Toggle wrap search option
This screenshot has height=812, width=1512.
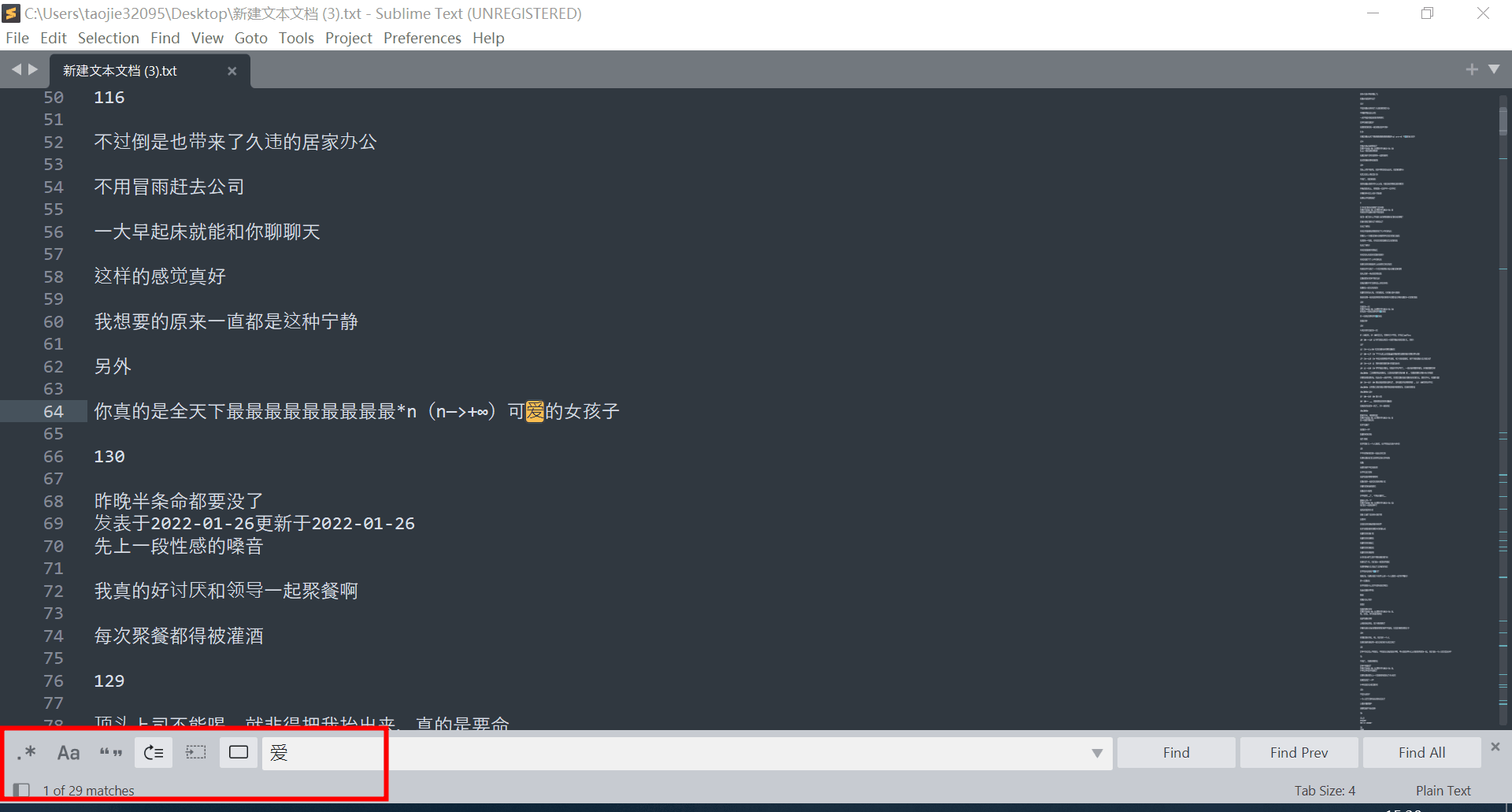click(x=154, y=753)
